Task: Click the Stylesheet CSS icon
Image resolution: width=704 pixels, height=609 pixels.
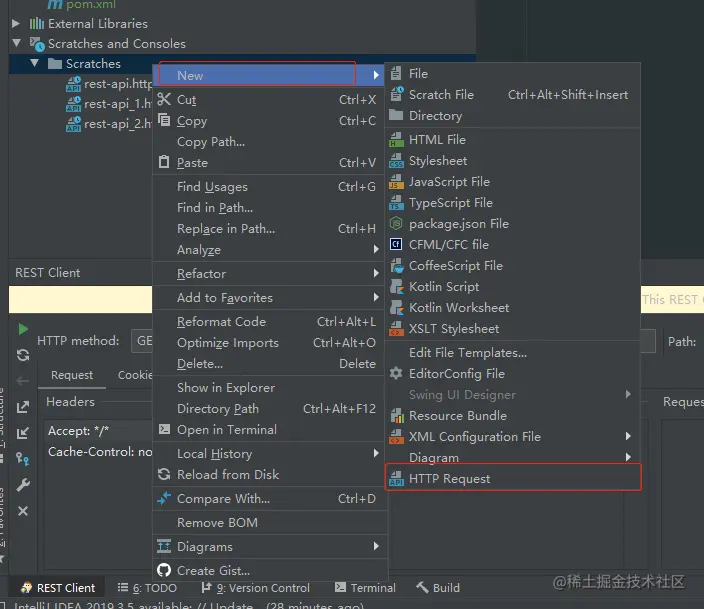Action: click(x=396, y=161)
